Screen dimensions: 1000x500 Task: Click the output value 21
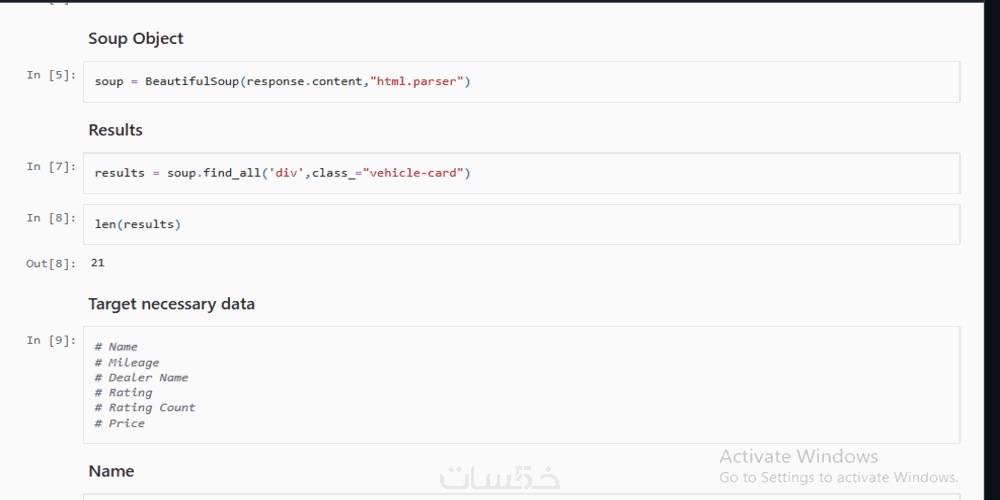[97, 263]
